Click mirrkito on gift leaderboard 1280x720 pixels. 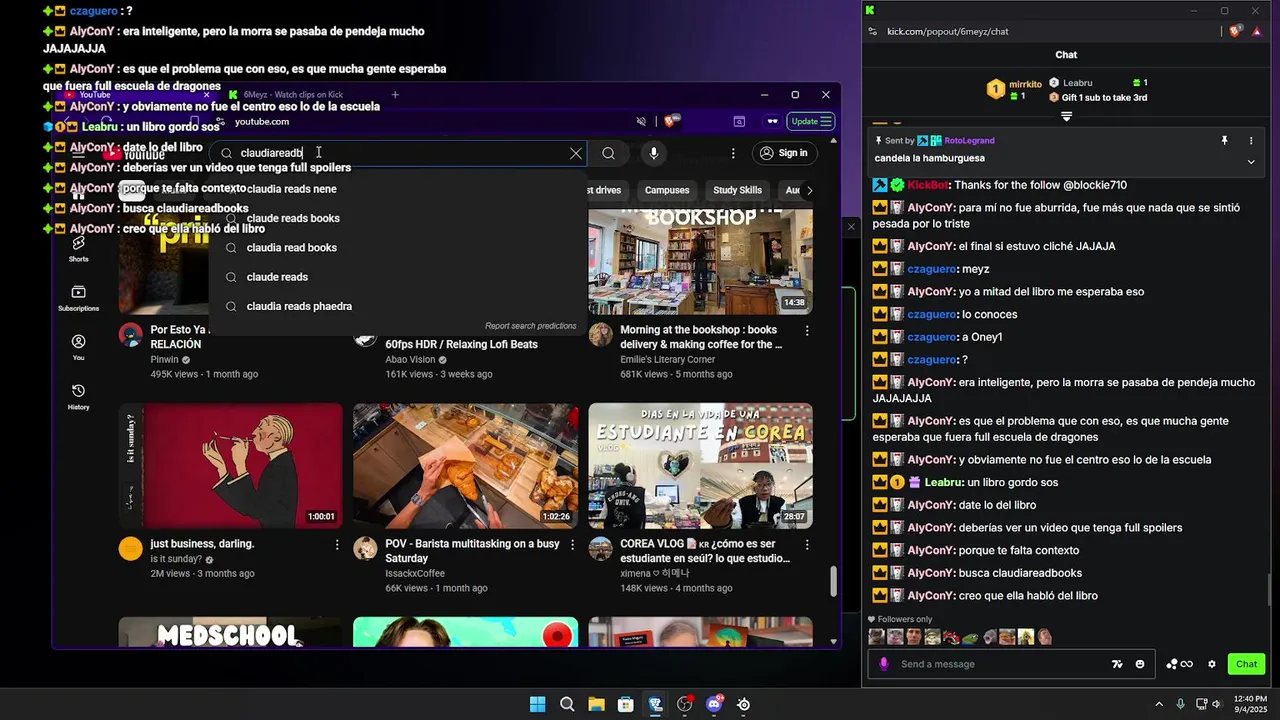[1025, 84]
